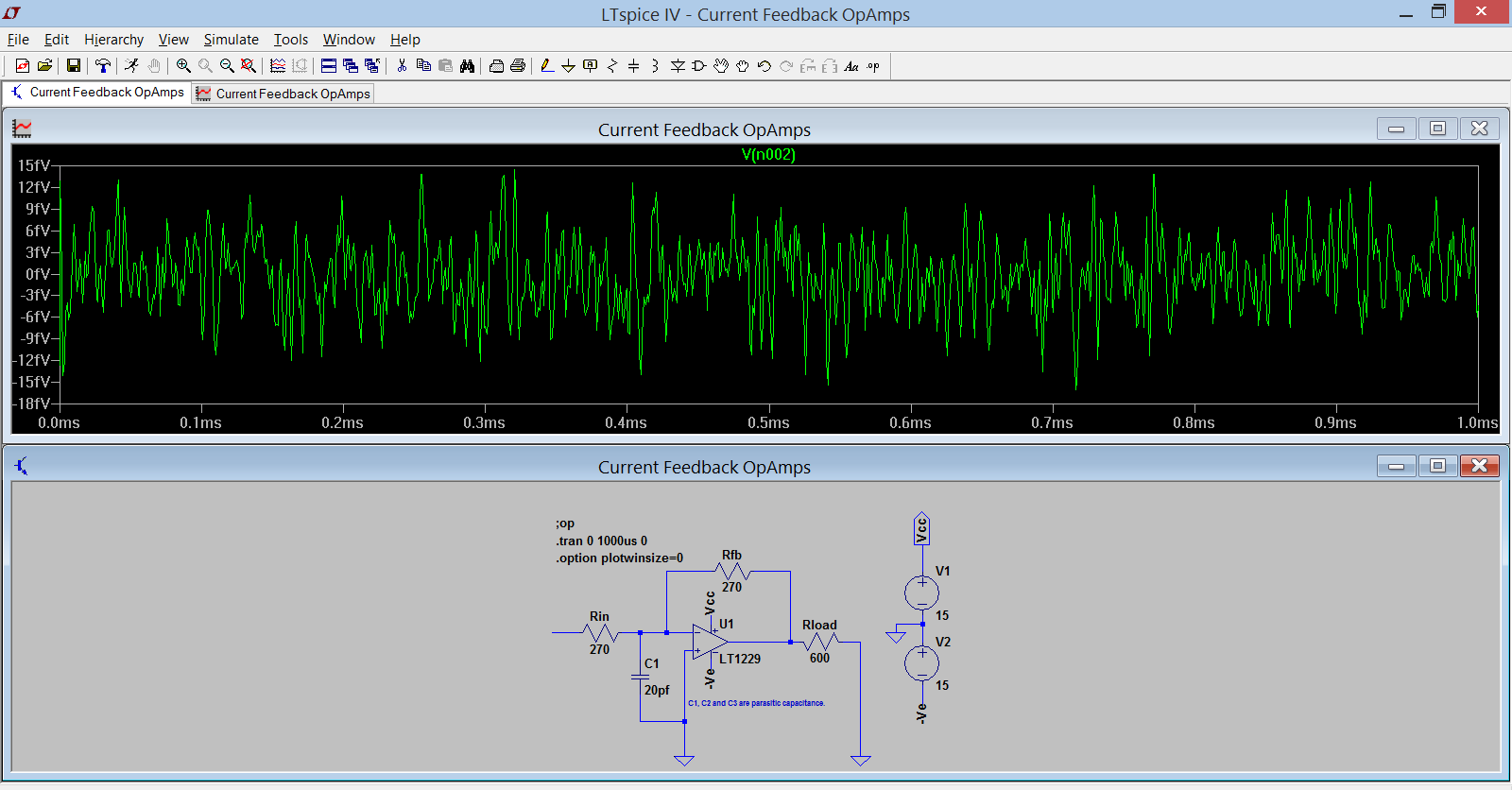Click the Rload resistor label

click(x=819, y=625)
